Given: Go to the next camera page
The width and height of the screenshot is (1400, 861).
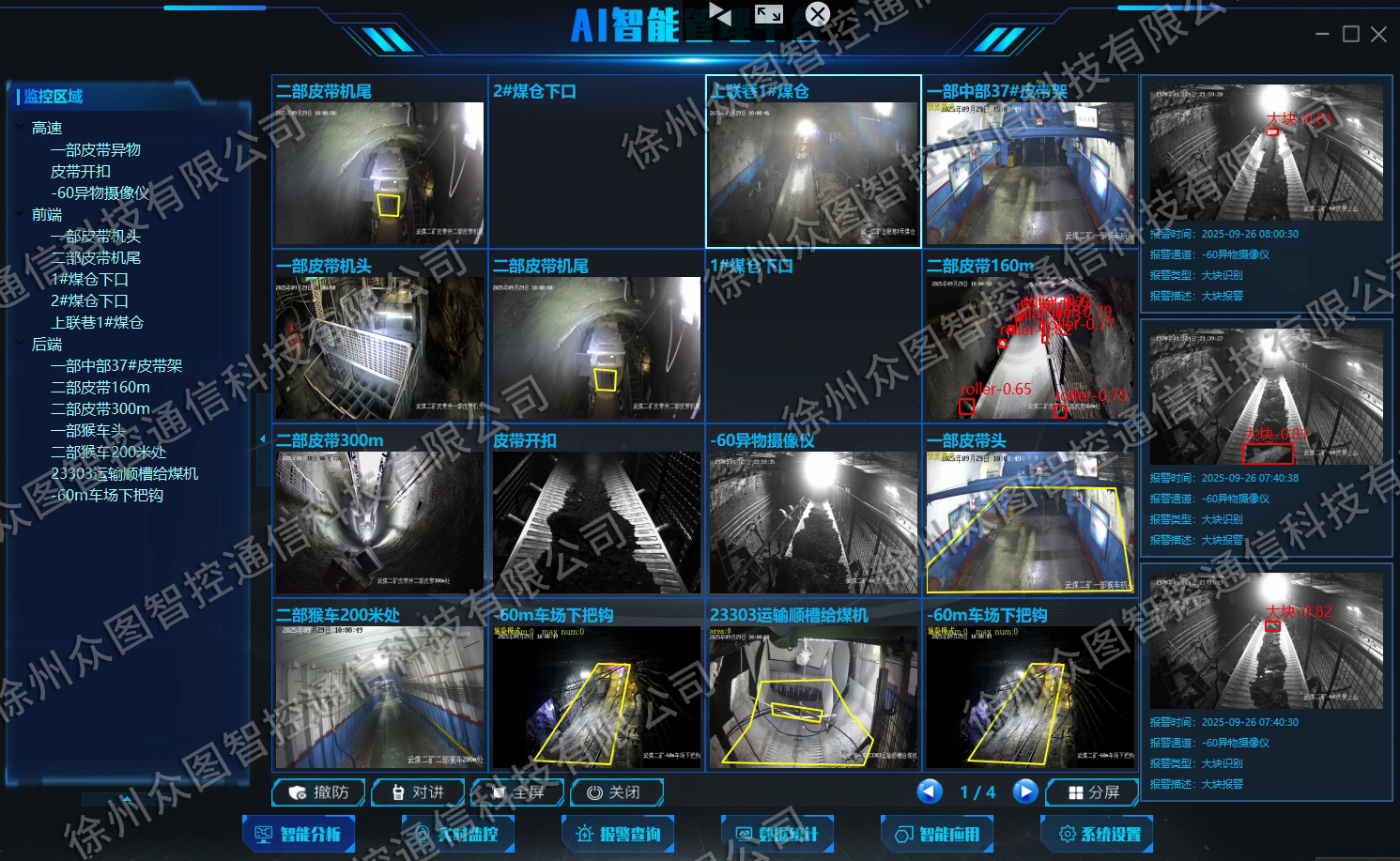Looking at the screenshot, I should pyautogui.click(x=1025, y=792).
